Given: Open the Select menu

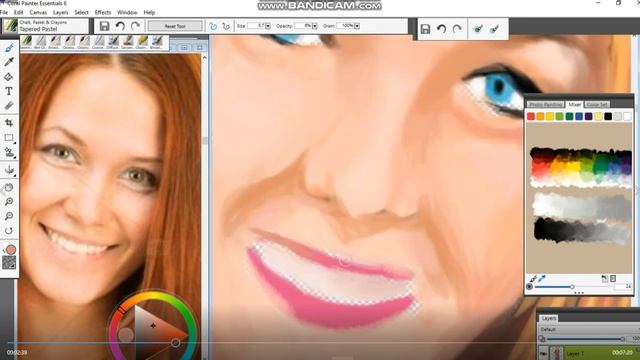Looking at the screenshot, I should [81, 13].
